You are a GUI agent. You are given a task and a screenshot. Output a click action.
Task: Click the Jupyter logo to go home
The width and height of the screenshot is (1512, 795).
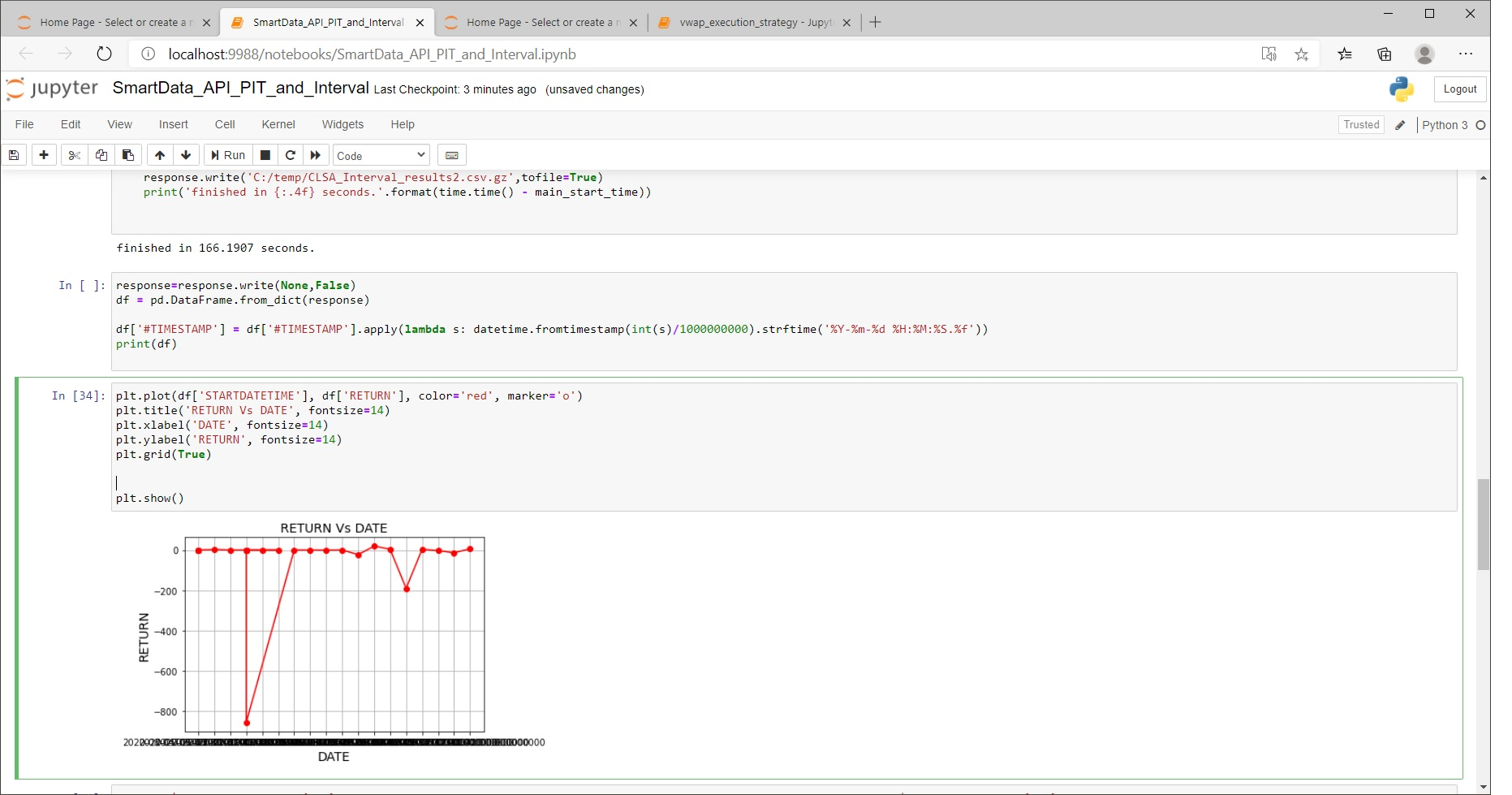pyautogui.click(x=52, y=89)
